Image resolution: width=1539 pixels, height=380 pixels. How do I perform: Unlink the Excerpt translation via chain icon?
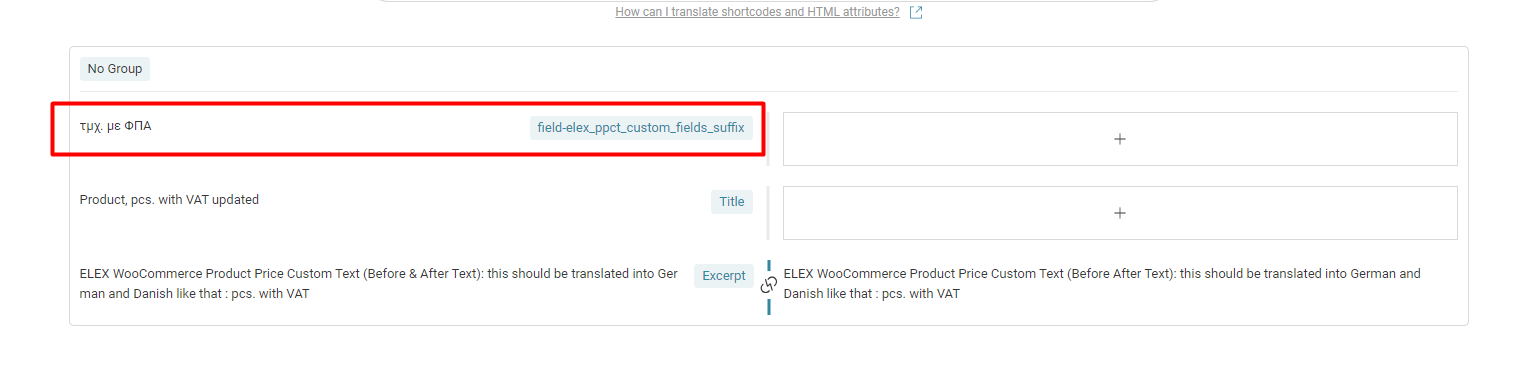click(769, 284)
